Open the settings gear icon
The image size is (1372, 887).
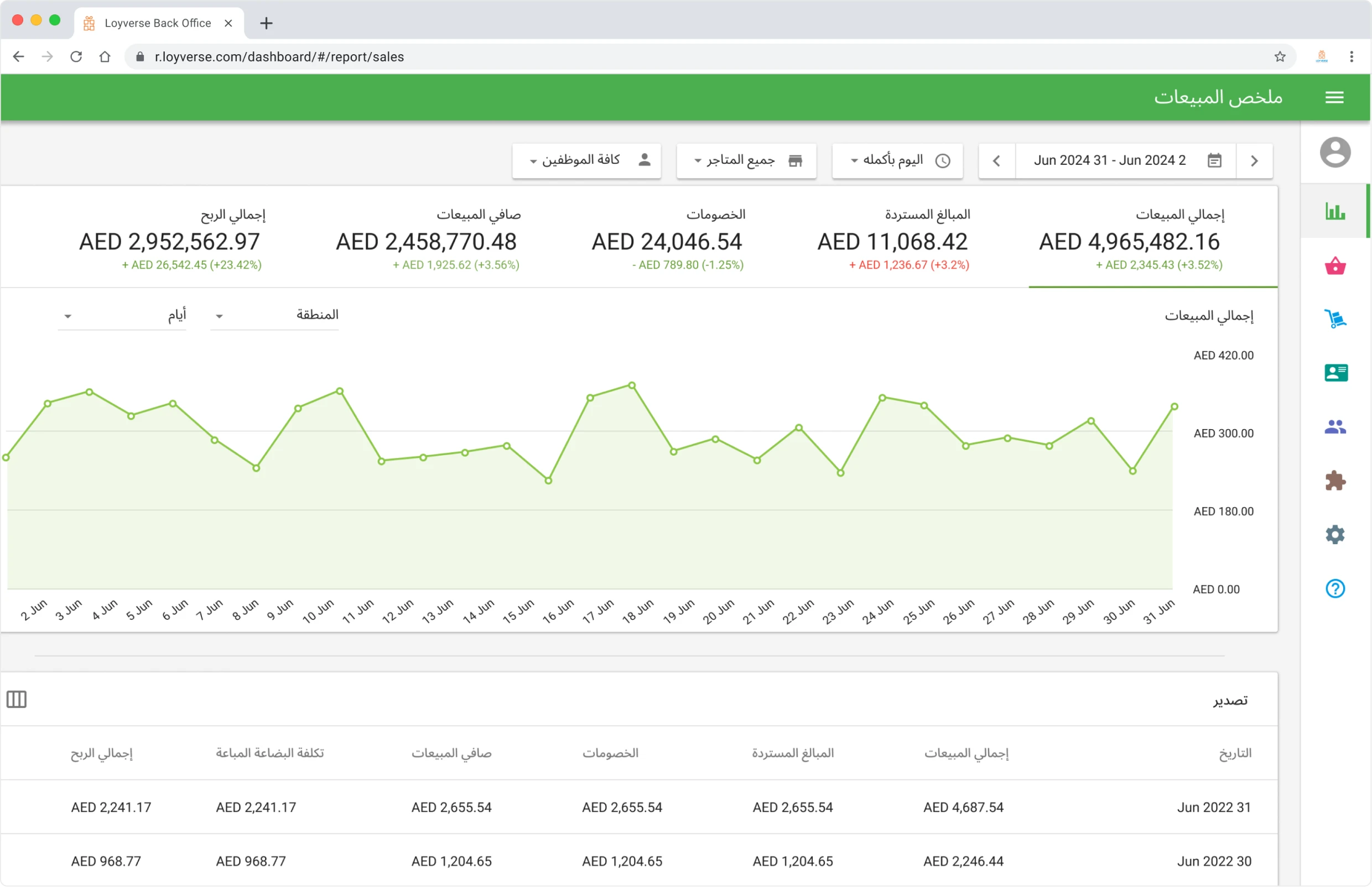tap(1335, 534)
